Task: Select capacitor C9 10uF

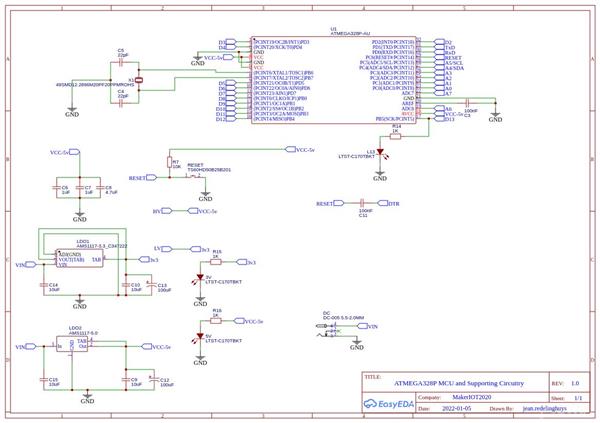Action: click(x=126, y=380)
